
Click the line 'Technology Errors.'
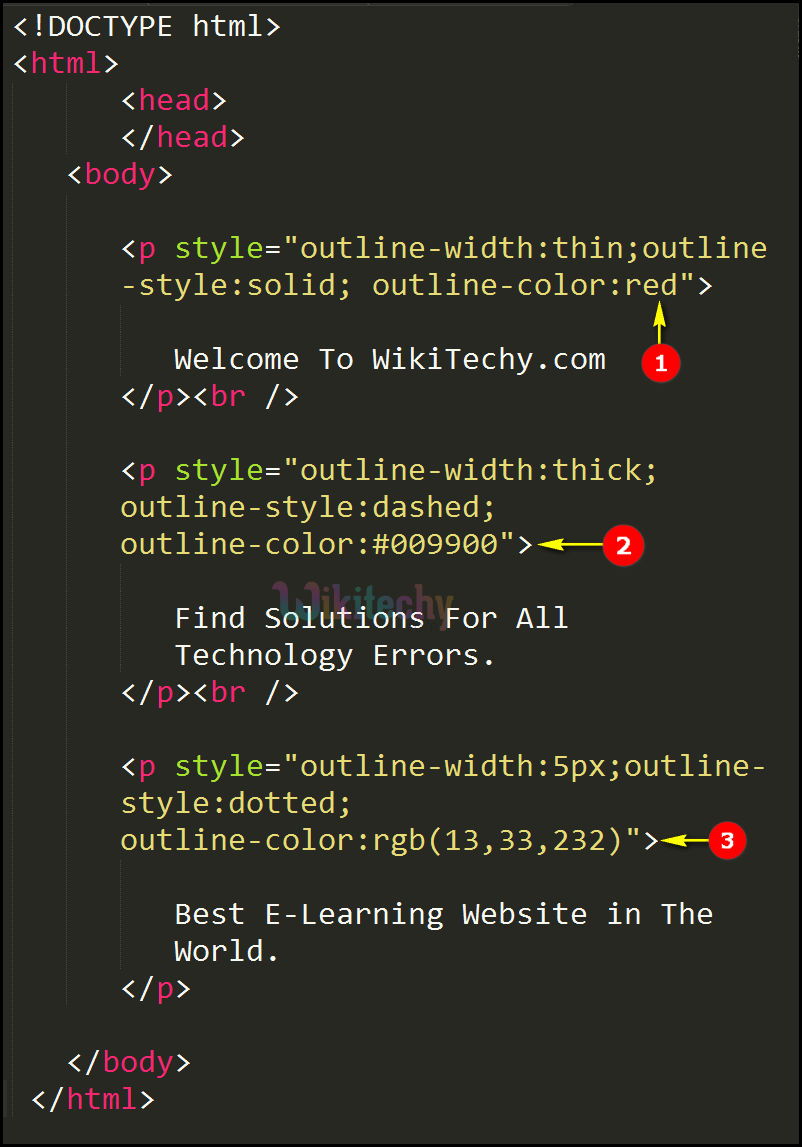(334, 655)
